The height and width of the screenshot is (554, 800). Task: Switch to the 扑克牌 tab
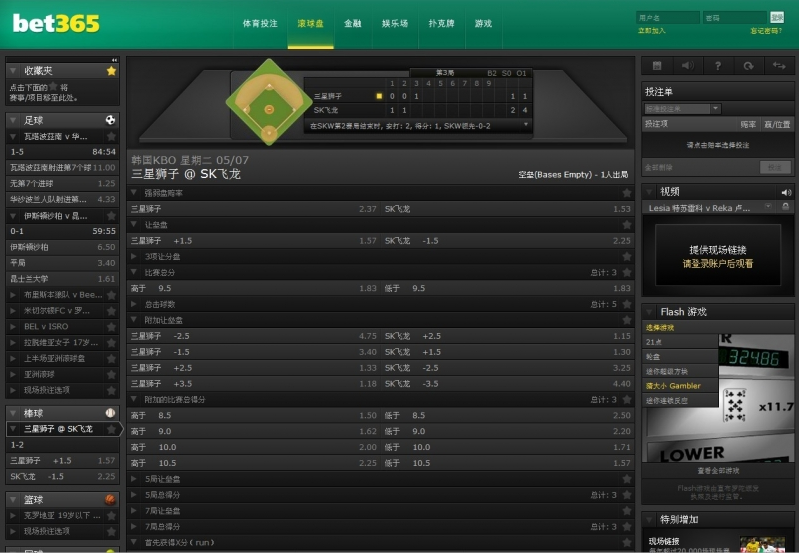point(442,24)
